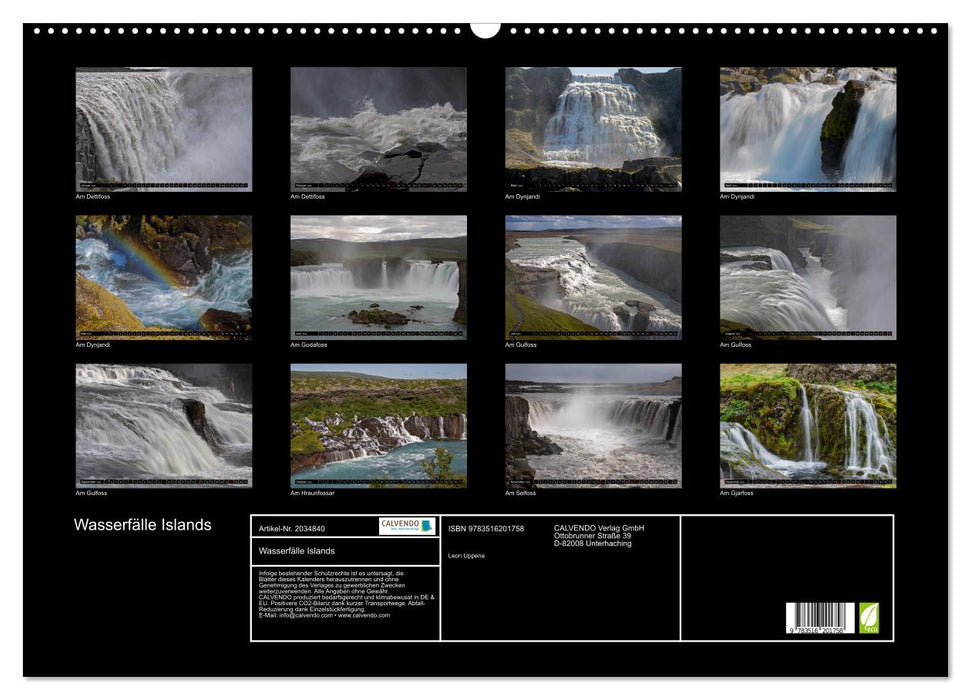The image size is (971, 700).
Task: Click the large 'Wasserfälle Islands' title
Action: (x=143, y=525)
